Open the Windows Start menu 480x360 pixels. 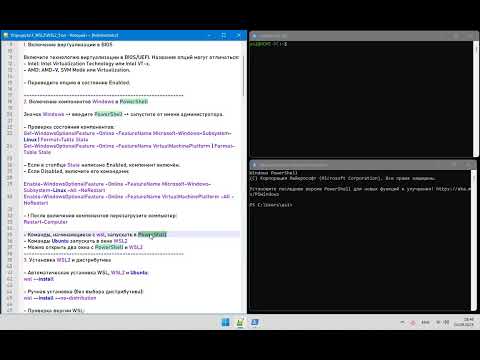[225, 322]
